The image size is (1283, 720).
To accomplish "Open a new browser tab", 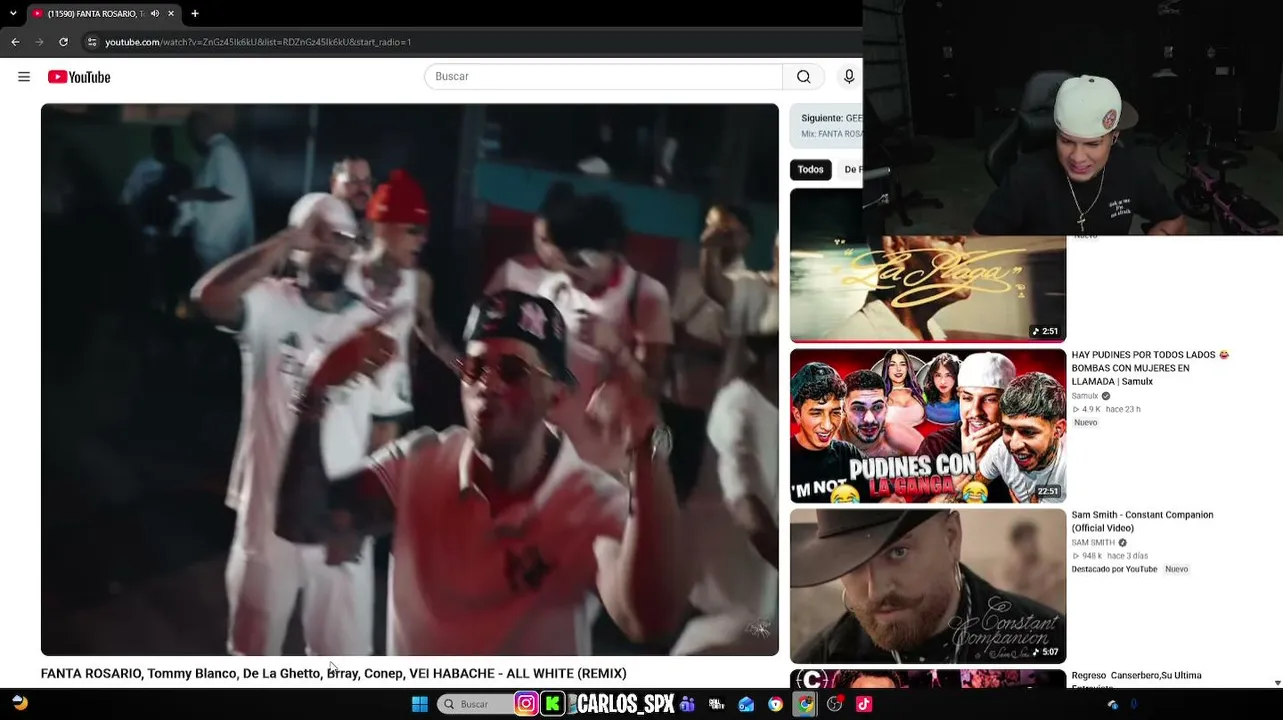I will pyautogui.click(x=195, y=14).
